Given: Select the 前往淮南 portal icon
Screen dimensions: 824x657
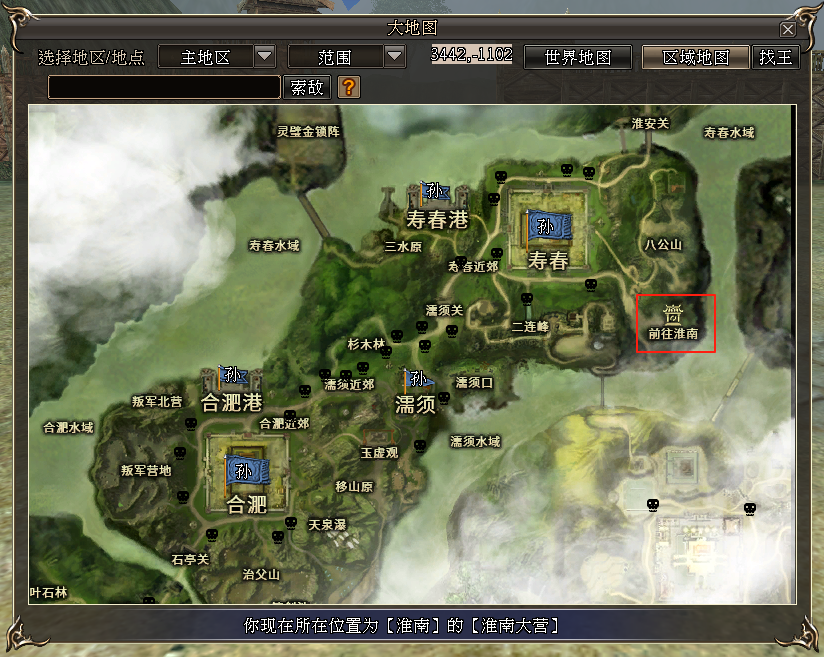Looking at the screenshot, I should (x=674, y=314).
